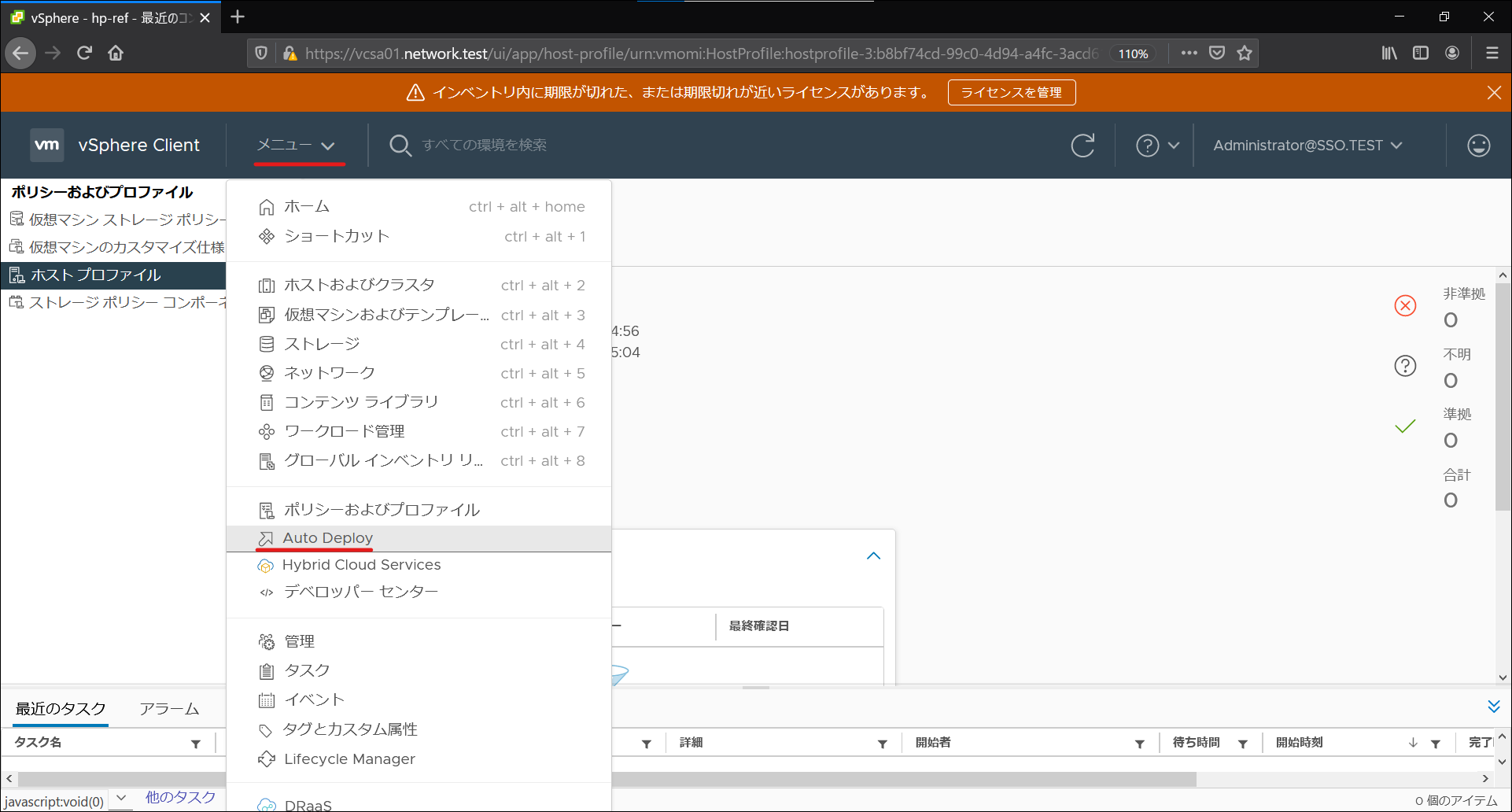Switch to the 最近のタスク tab
This screenshot has height=812, width=1512.
click(x=61, y=708)
